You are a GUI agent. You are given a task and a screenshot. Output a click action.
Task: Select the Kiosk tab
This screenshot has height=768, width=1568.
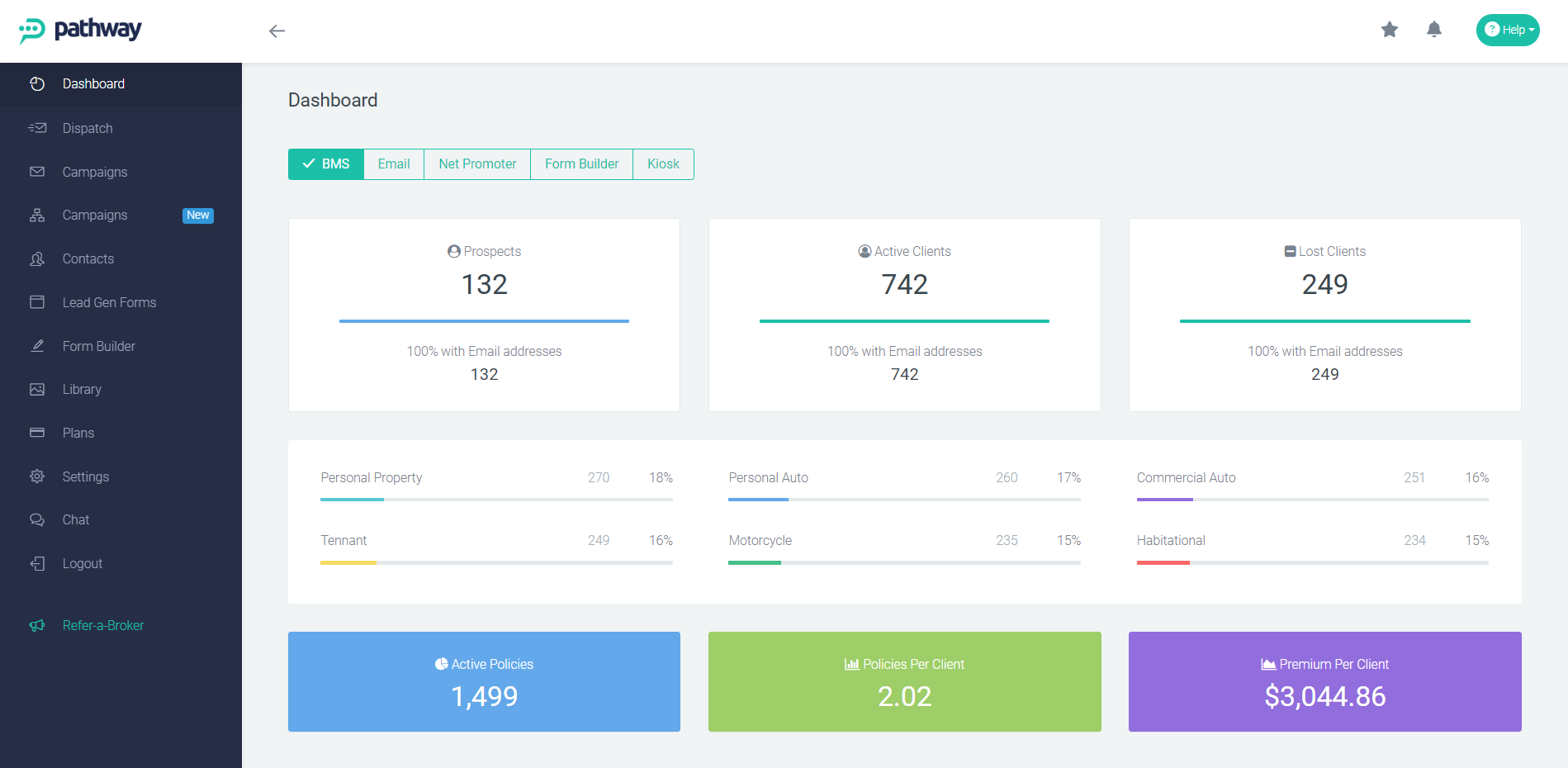pos(663,164)
